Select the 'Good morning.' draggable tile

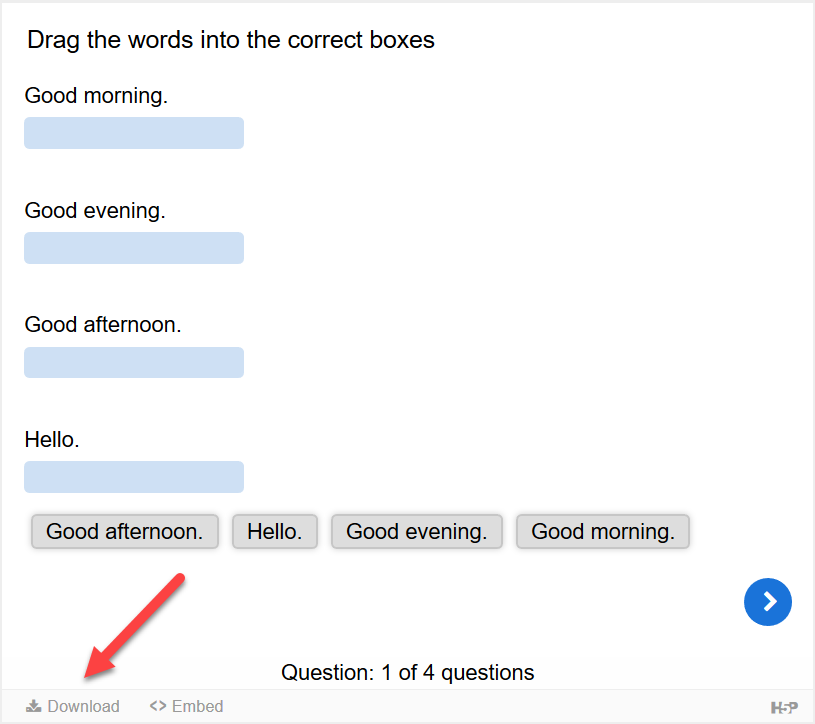[602, 531]
